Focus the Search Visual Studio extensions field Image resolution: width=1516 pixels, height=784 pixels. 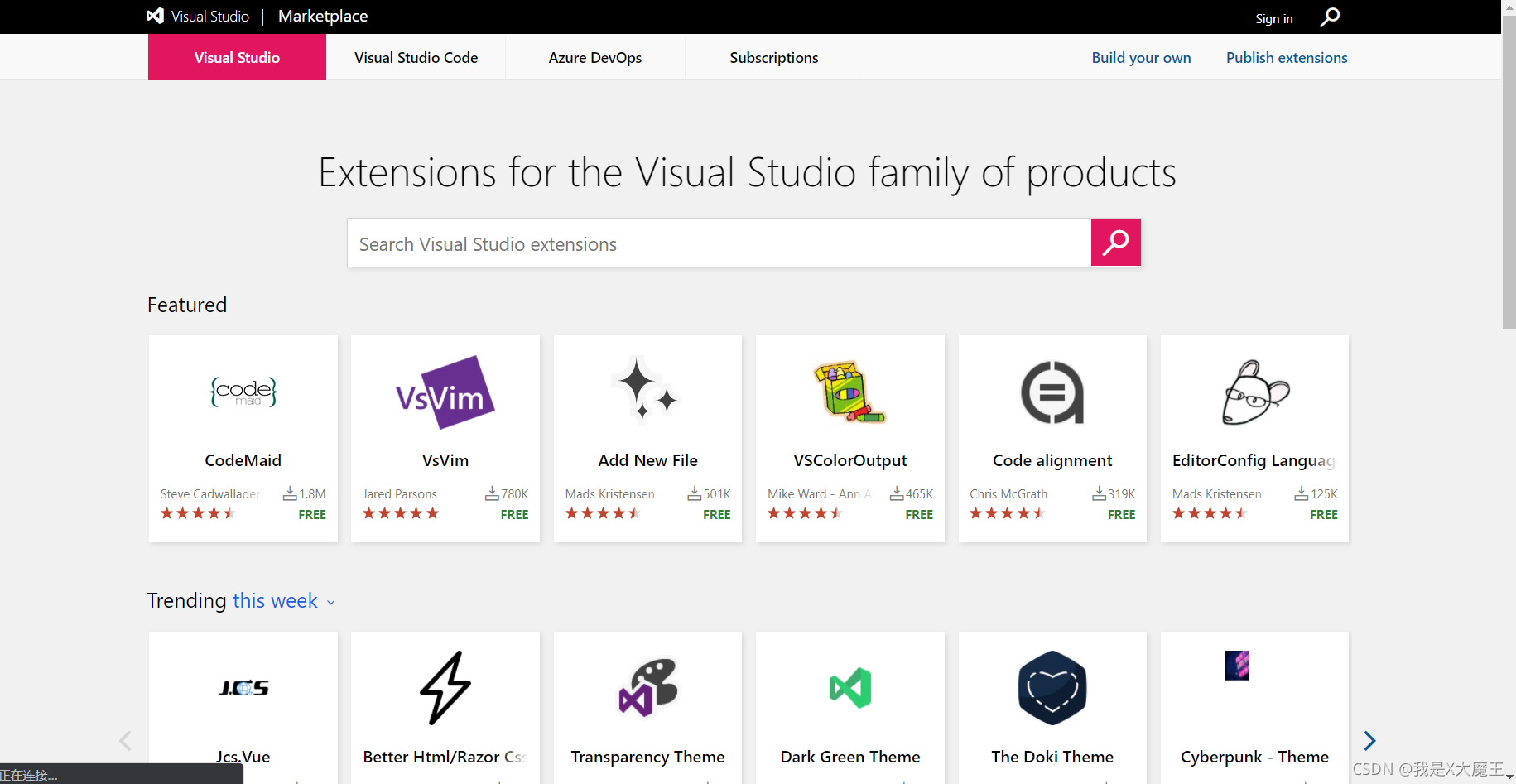click(719, 243)
